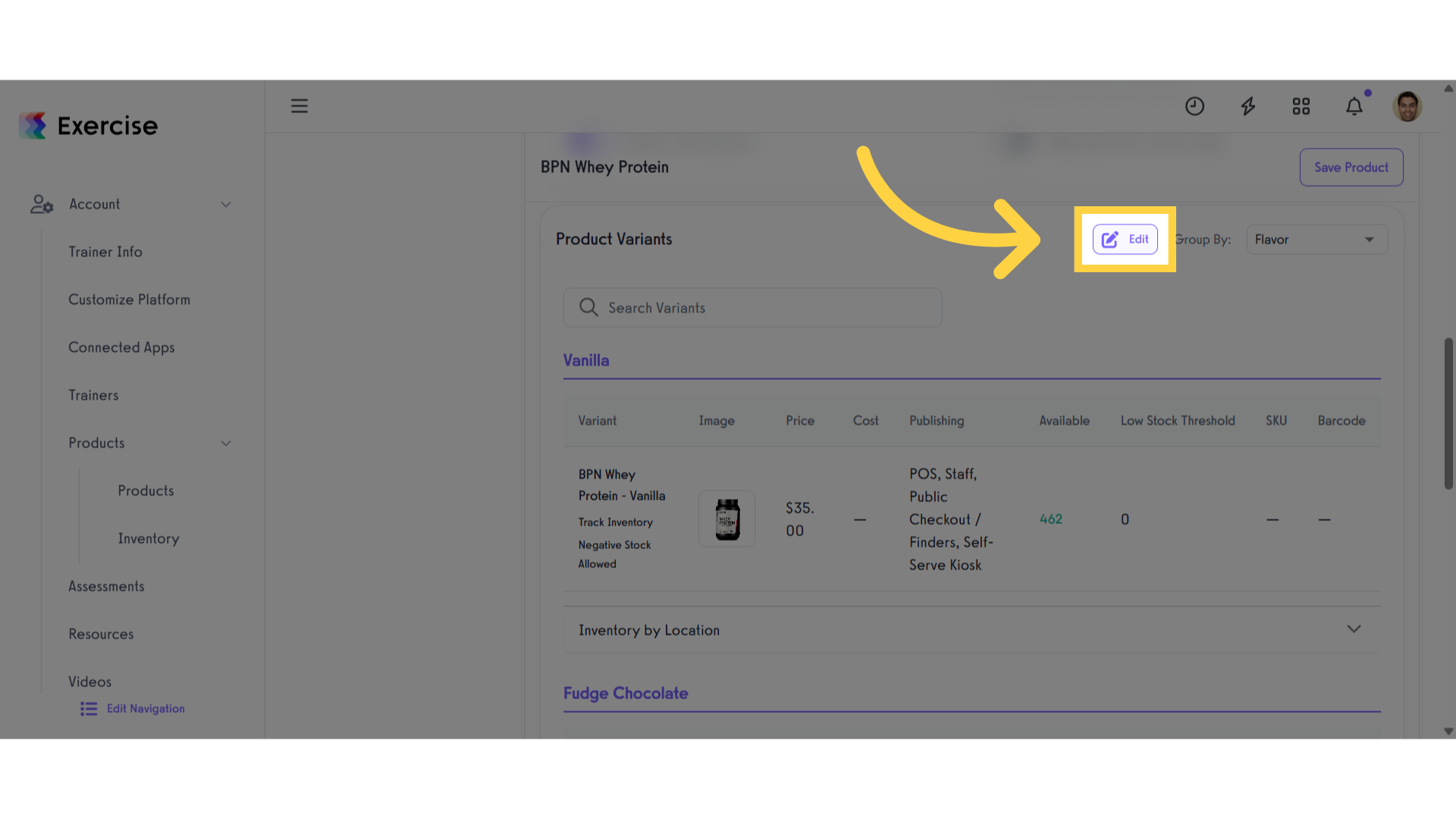This screenshot has width=1456, height=819.
Task: Click the Vanilla group heading
Action: click(x=585, y=360)
